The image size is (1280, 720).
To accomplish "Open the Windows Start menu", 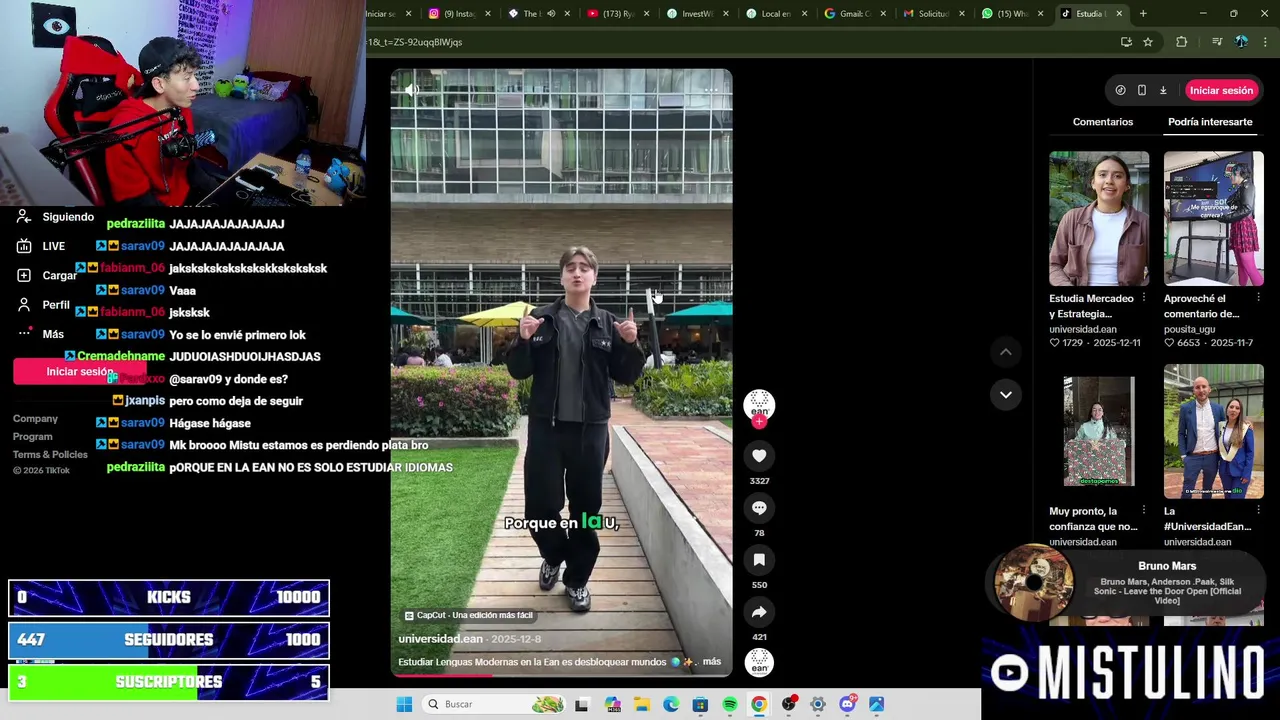I will pos(404,704).
